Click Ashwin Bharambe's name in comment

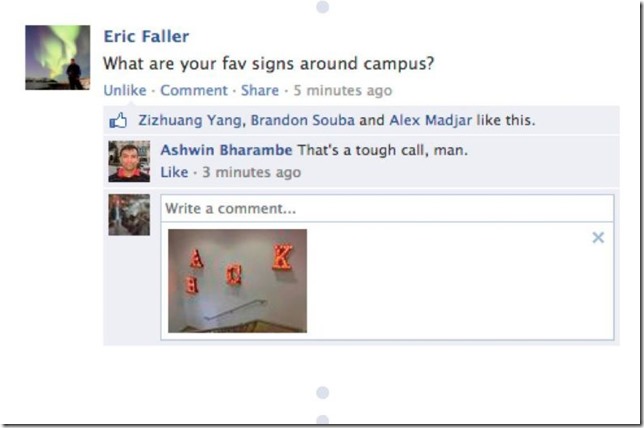click(x=226, y=151)
